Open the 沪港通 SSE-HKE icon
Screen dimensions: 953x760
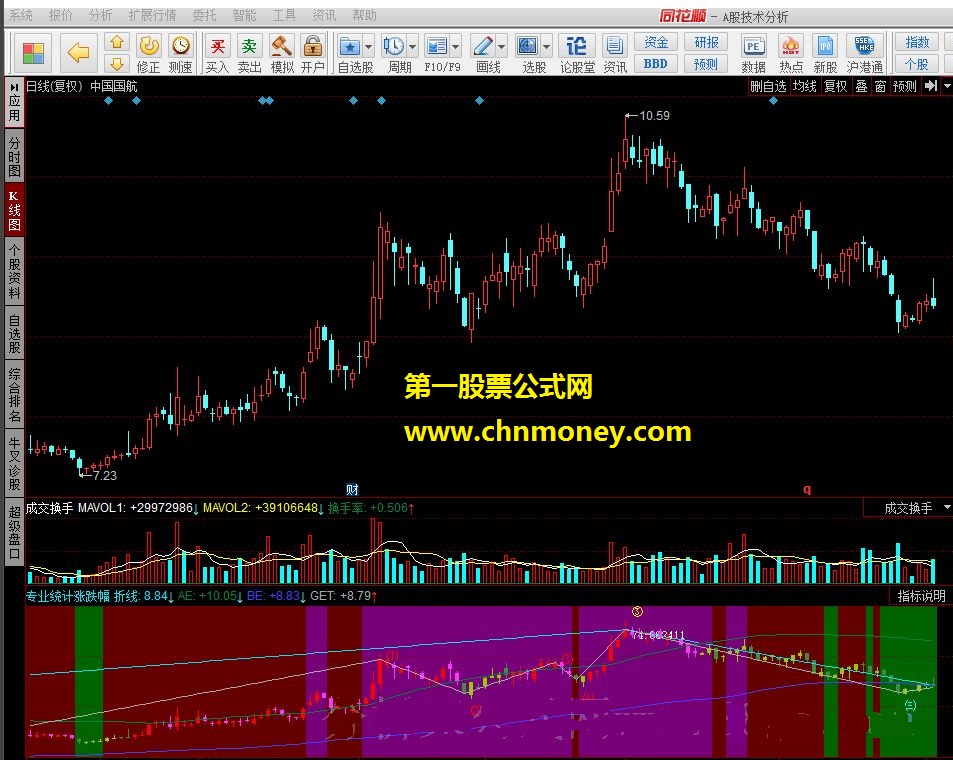(864, 46)
